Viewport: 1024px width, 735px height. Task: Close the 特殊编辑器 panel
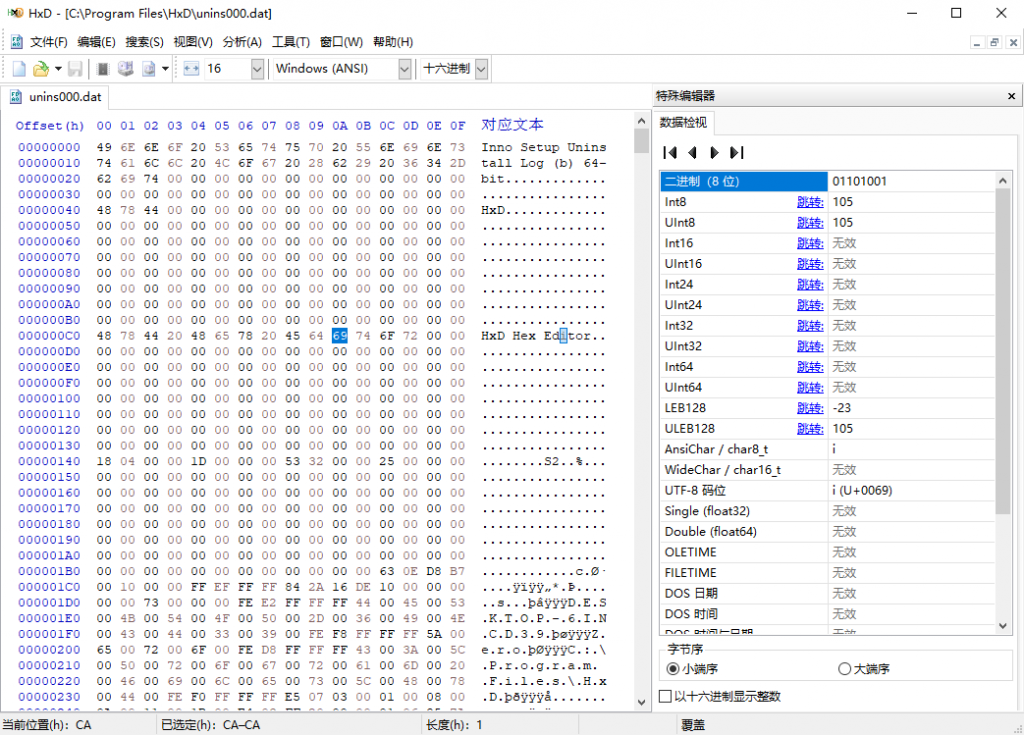coord(1011,96)
